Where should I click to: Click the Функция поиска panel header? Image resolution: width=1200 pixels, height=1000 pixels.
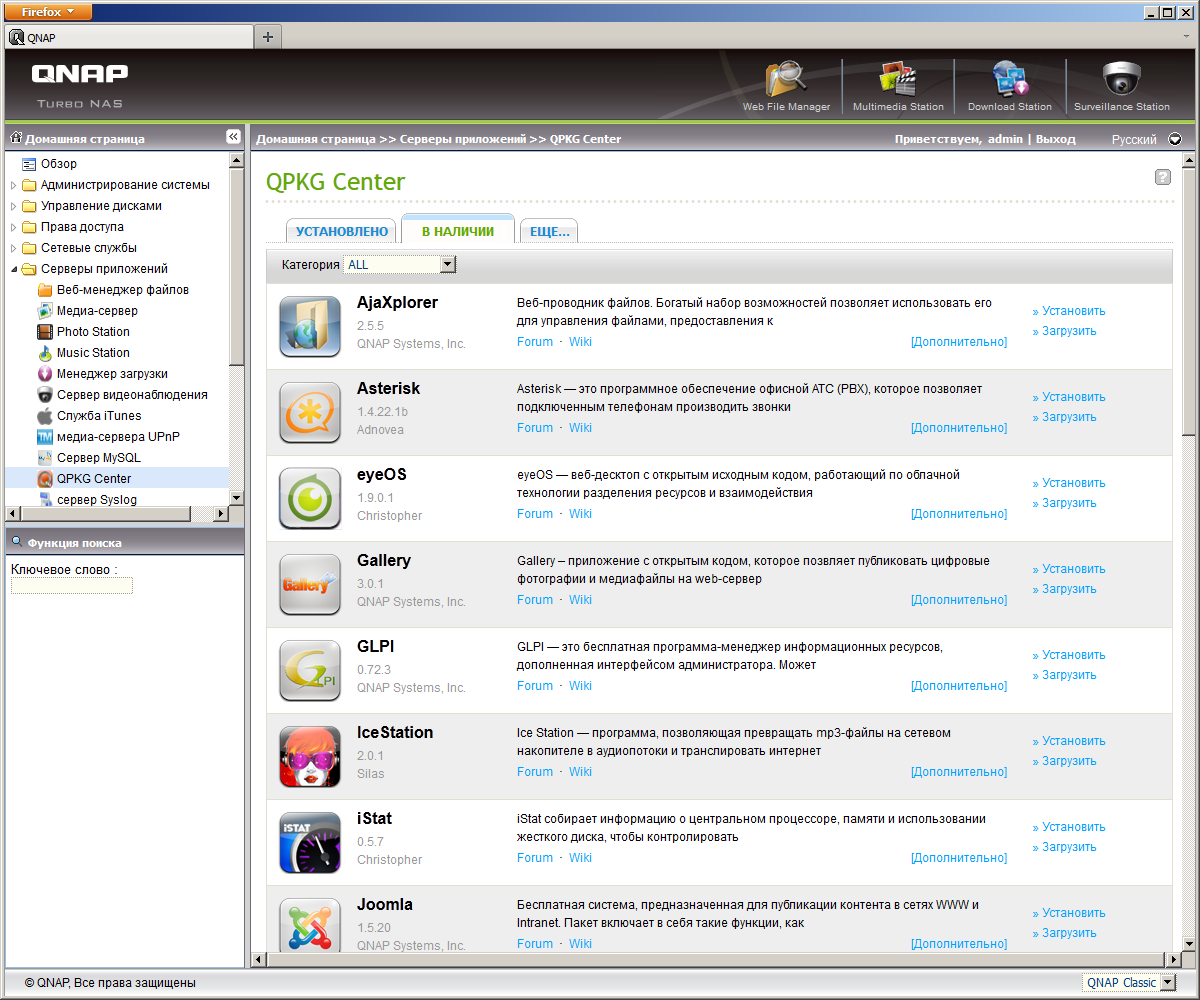coord(124,542)
